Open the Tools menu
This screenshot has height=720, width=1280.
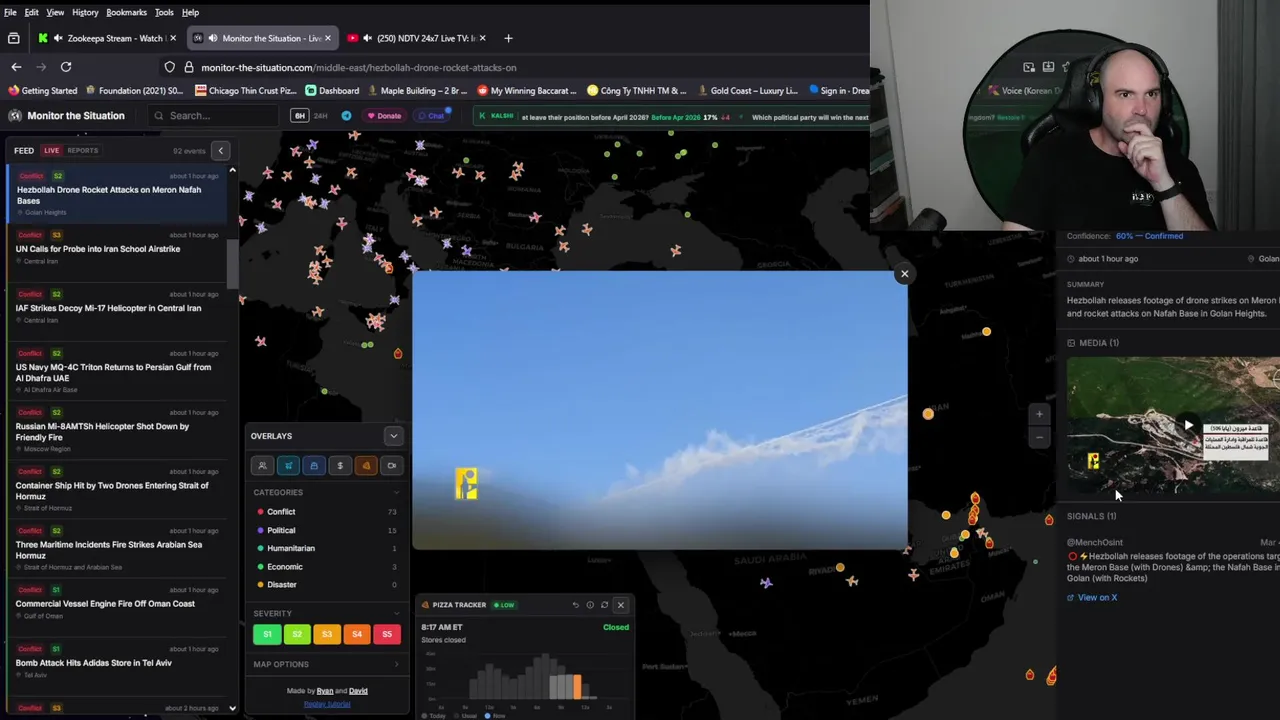[x=164, y=12]
